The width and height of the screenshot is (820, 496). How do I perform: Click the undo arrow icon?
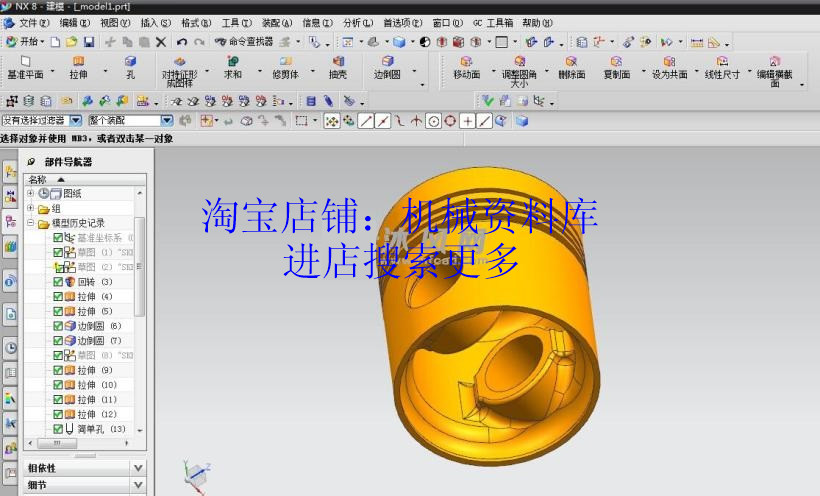[x=181, y=42]
